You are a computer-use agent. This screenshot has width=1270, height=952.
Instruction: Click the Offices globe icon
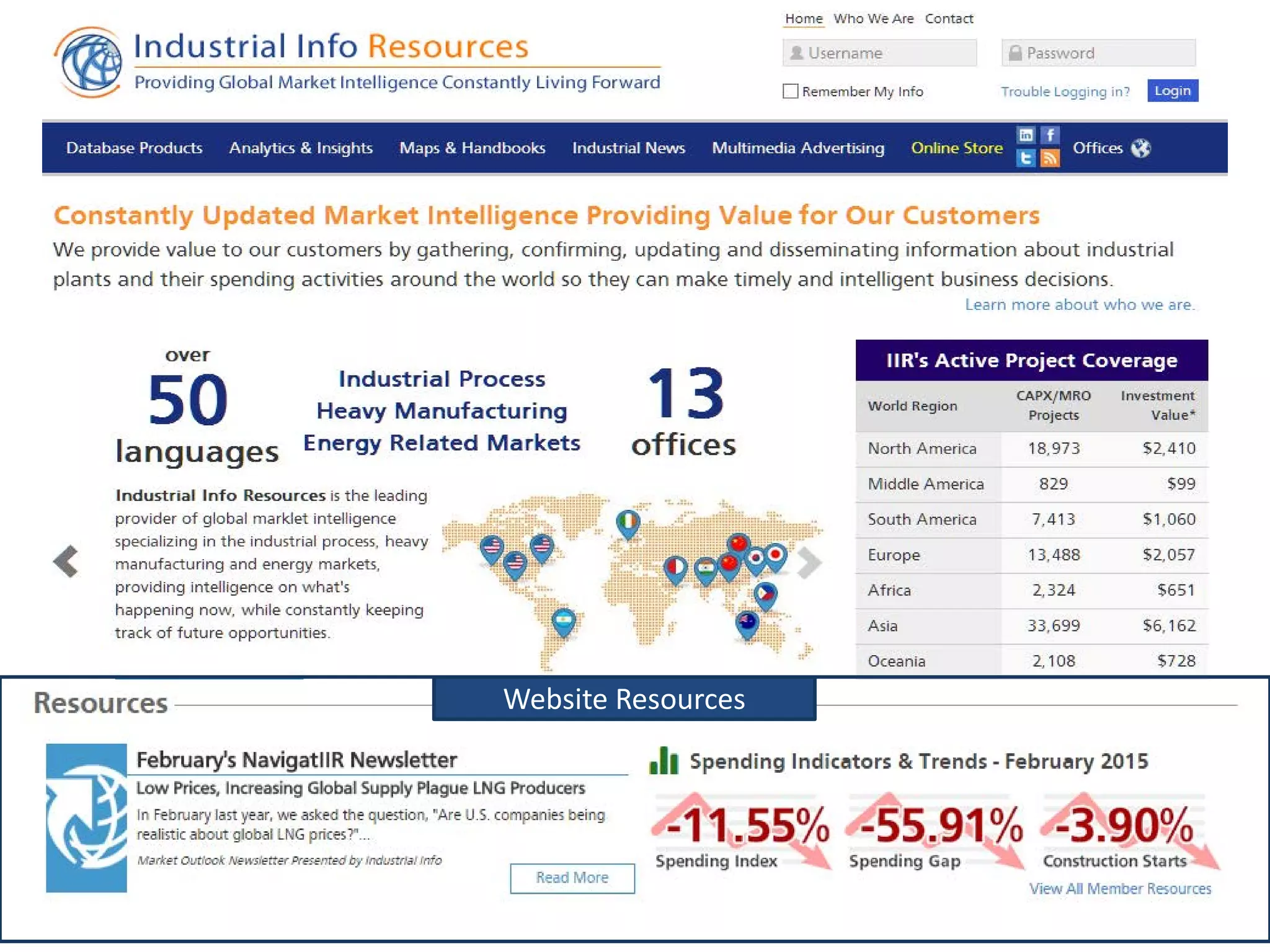coord(1141,148)
